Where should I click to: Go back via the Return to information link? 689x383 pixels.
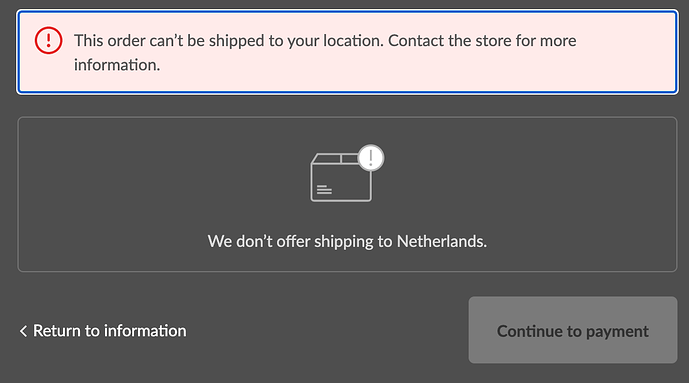(x=103, y=331)
